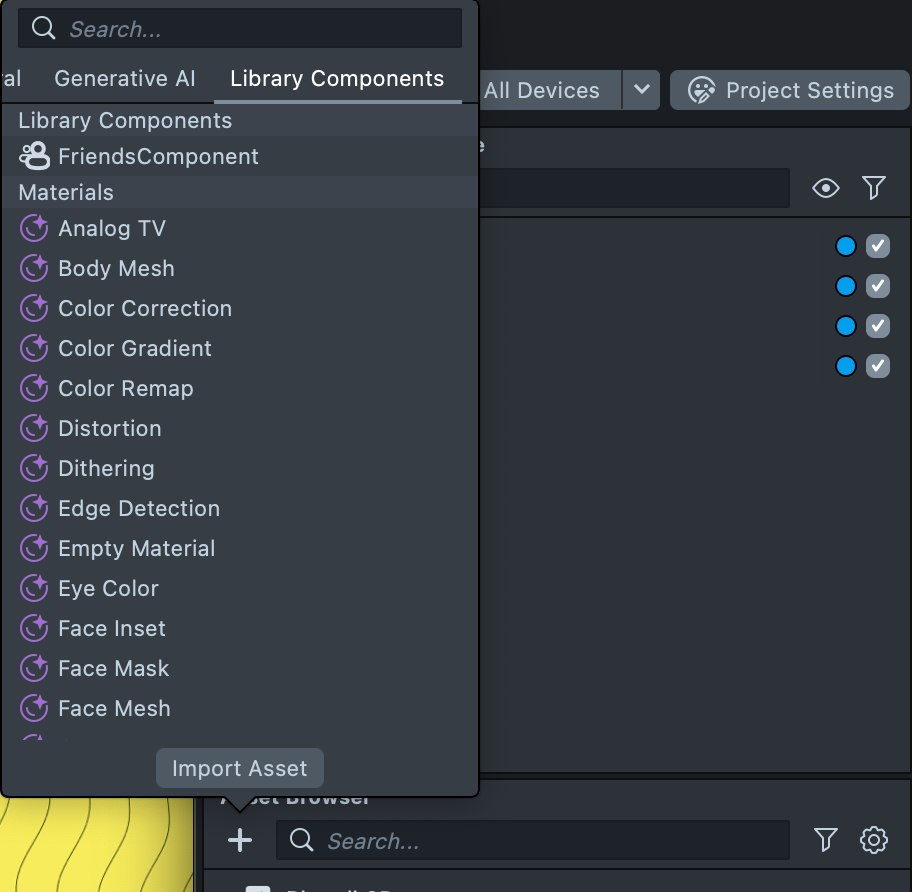This screenshot has width=912, height=892.
Task: Expand the All Devices dropdown arrow
Action: pos(641,90)
